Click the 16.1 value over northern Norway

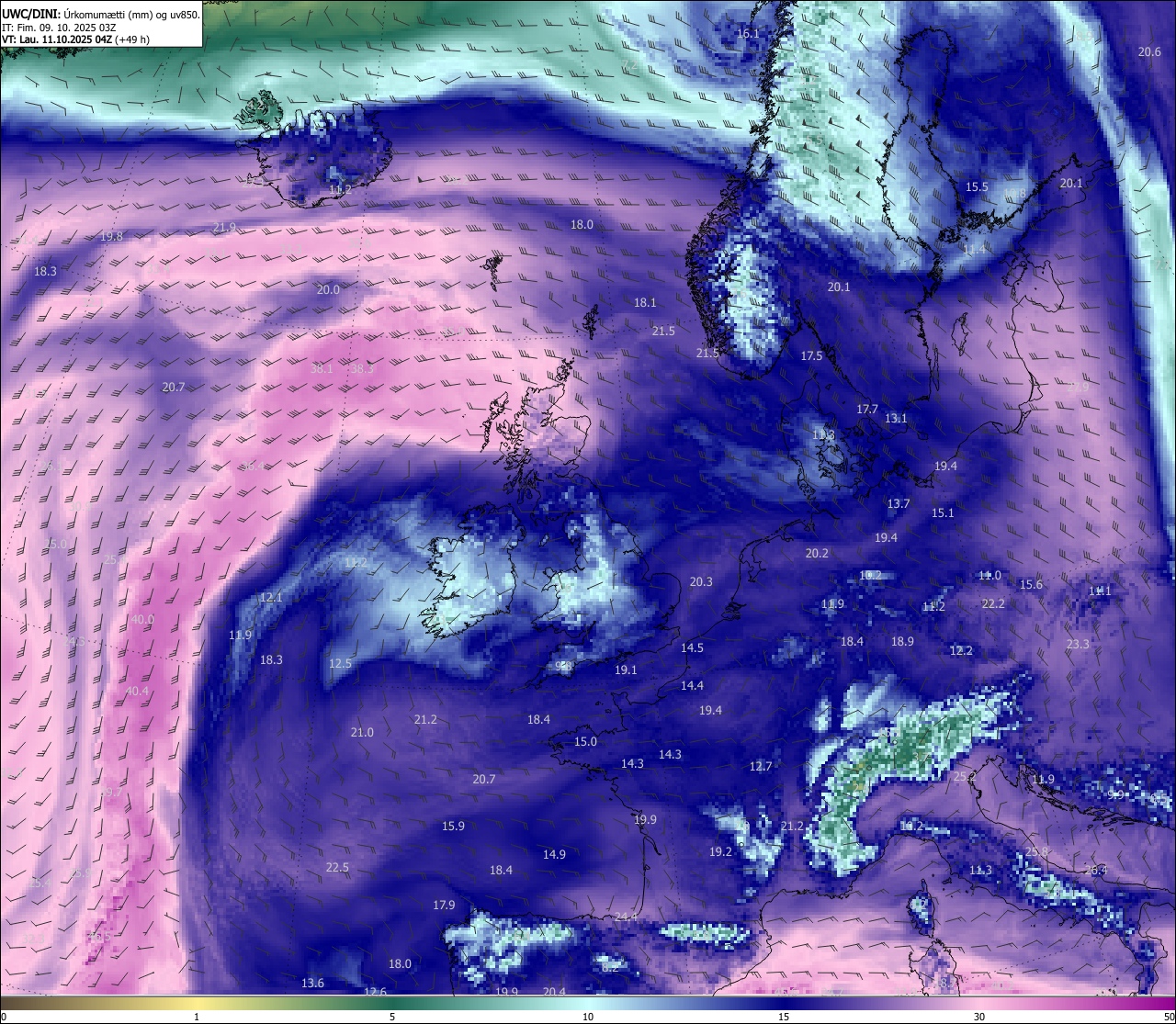(749, 34)
